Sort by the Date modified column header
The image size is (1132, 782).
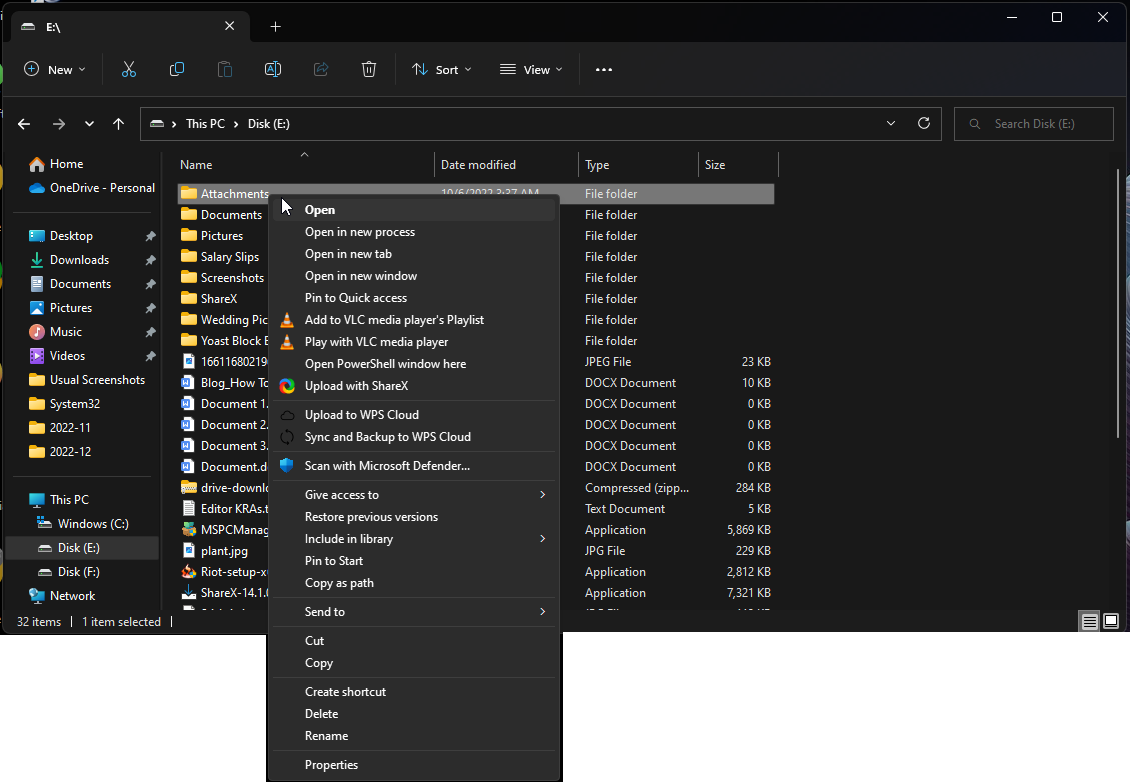(x=506, y=165)
